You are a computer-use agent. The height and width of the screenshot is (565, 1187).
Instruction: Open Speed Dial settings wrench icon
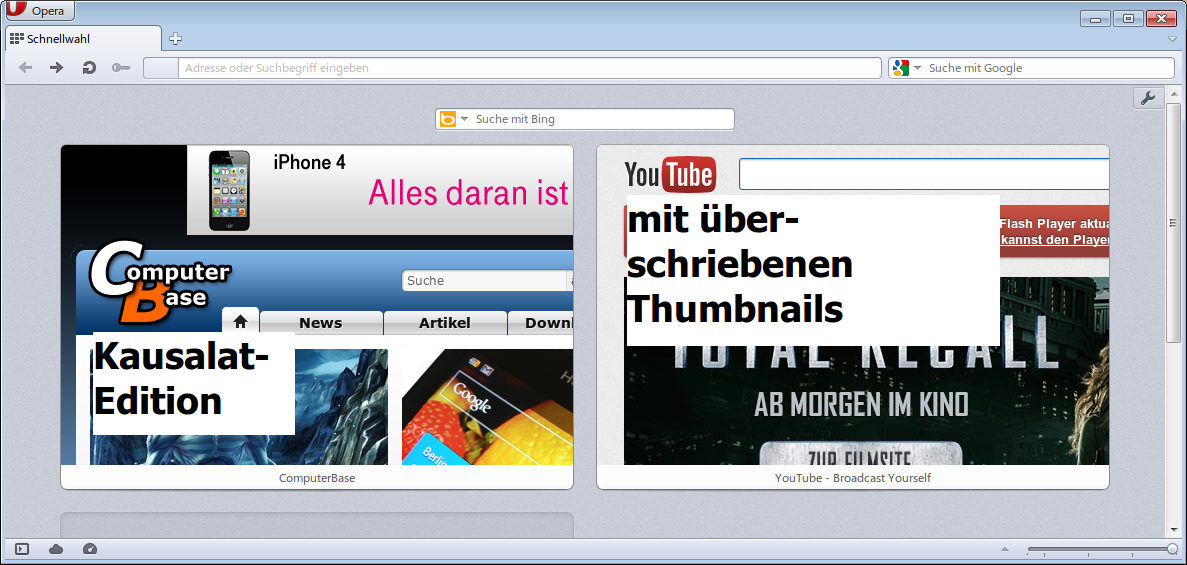click(1148, 98)
